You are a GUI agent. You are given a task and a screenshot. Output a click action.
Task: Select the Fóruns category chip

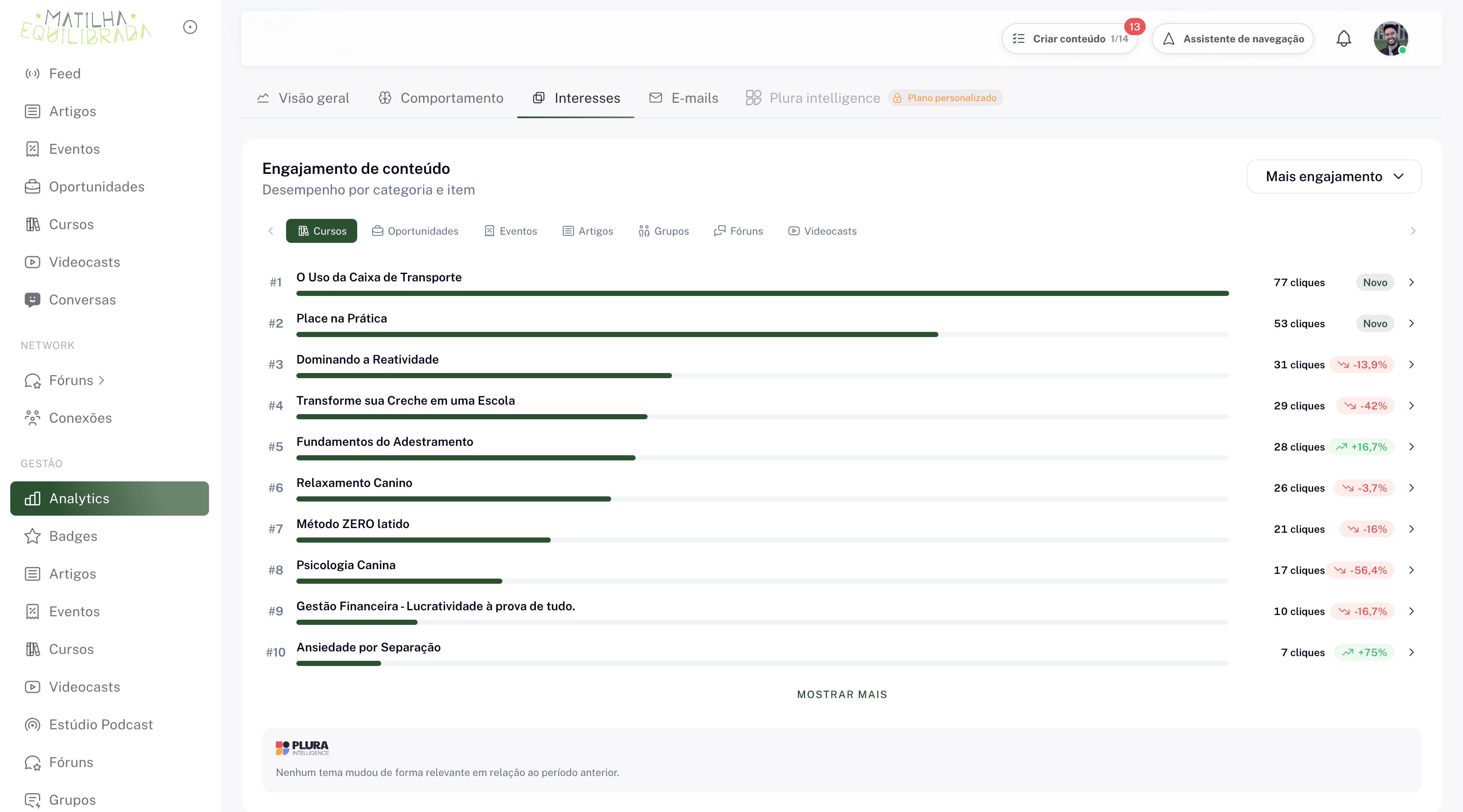point(738,231)
